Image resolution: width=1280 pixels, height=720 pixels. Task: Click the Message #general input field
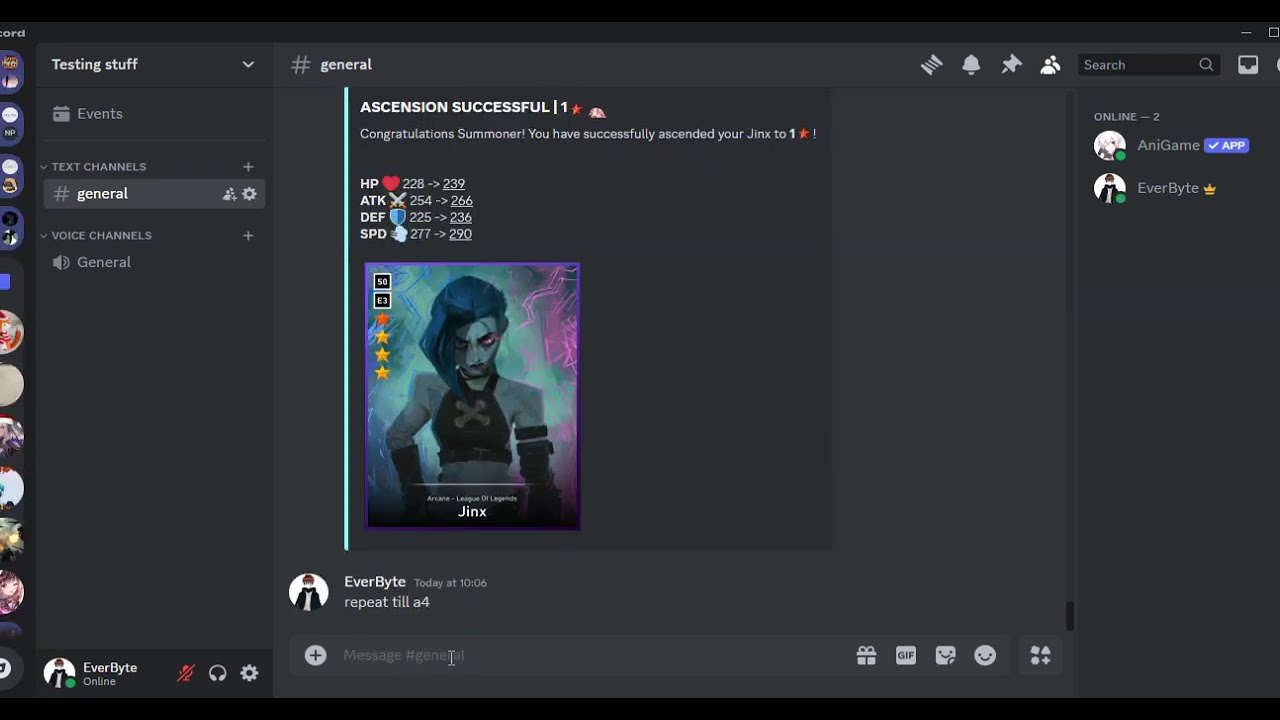click(x=580, y=656)
